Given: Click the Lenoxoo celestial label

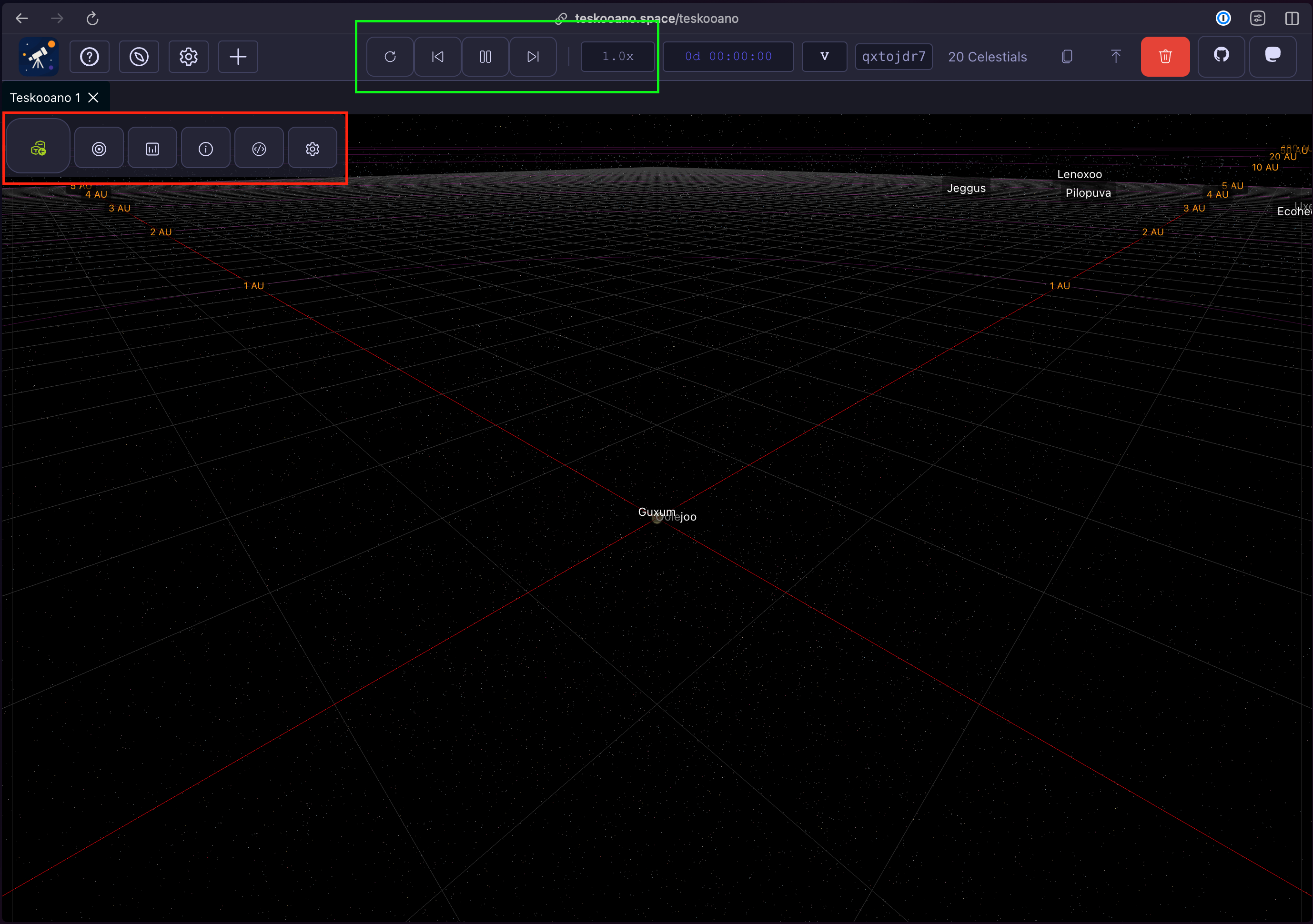Looking at the screenshot, I should pos(1079,174).
